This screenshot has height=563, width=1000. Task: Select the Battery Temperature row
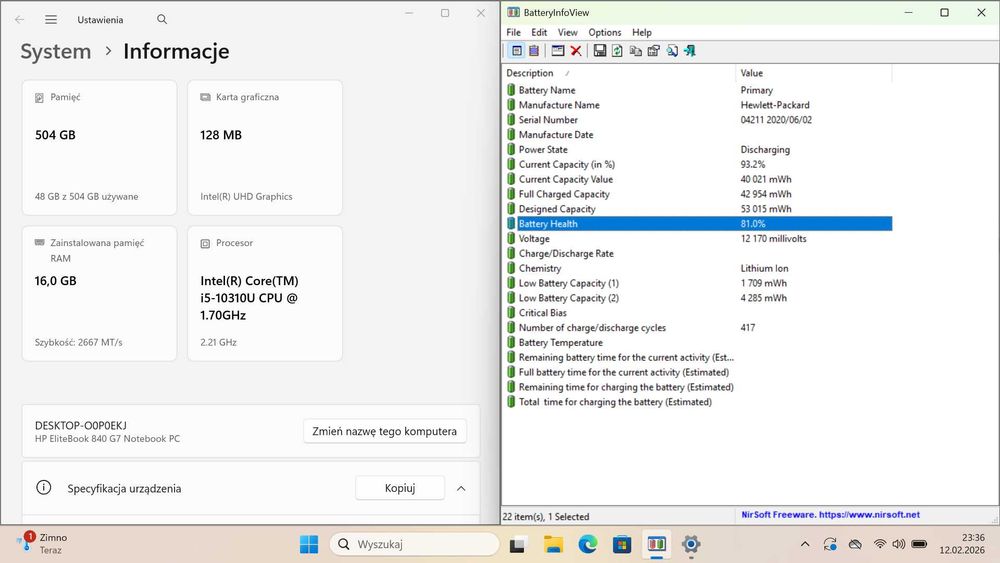(699, 343)
